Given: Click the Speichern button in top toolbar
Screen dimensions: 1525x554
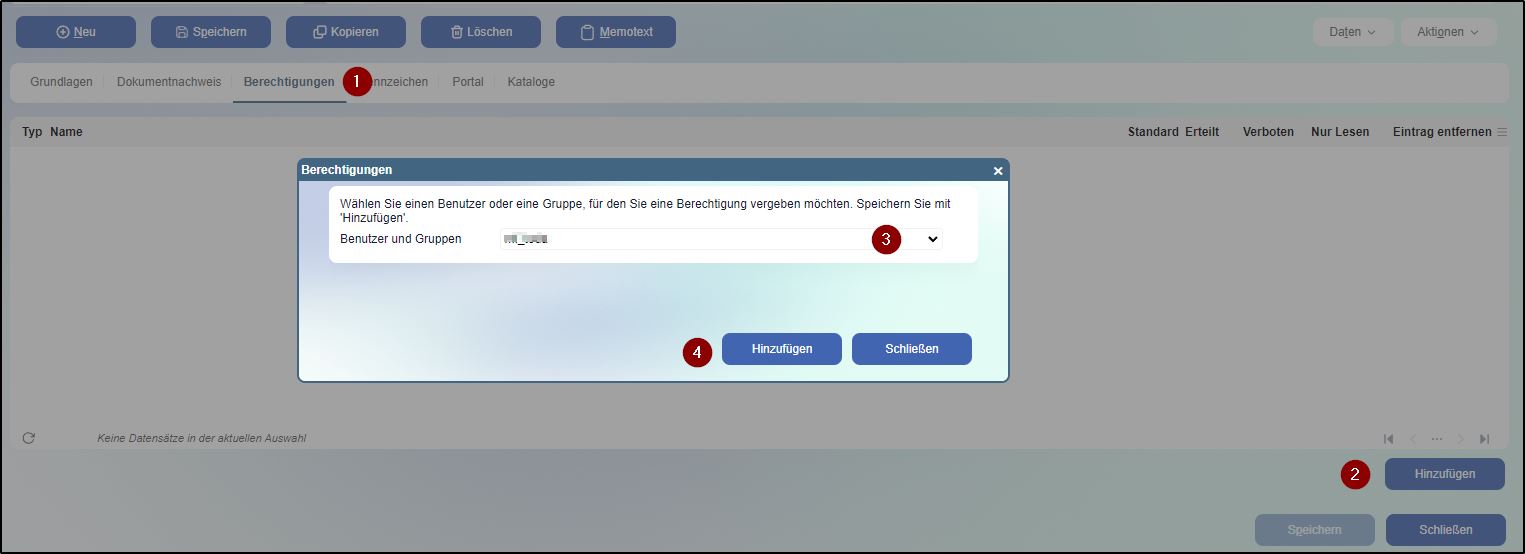Looking at the screenshot, I should [211, 32].
